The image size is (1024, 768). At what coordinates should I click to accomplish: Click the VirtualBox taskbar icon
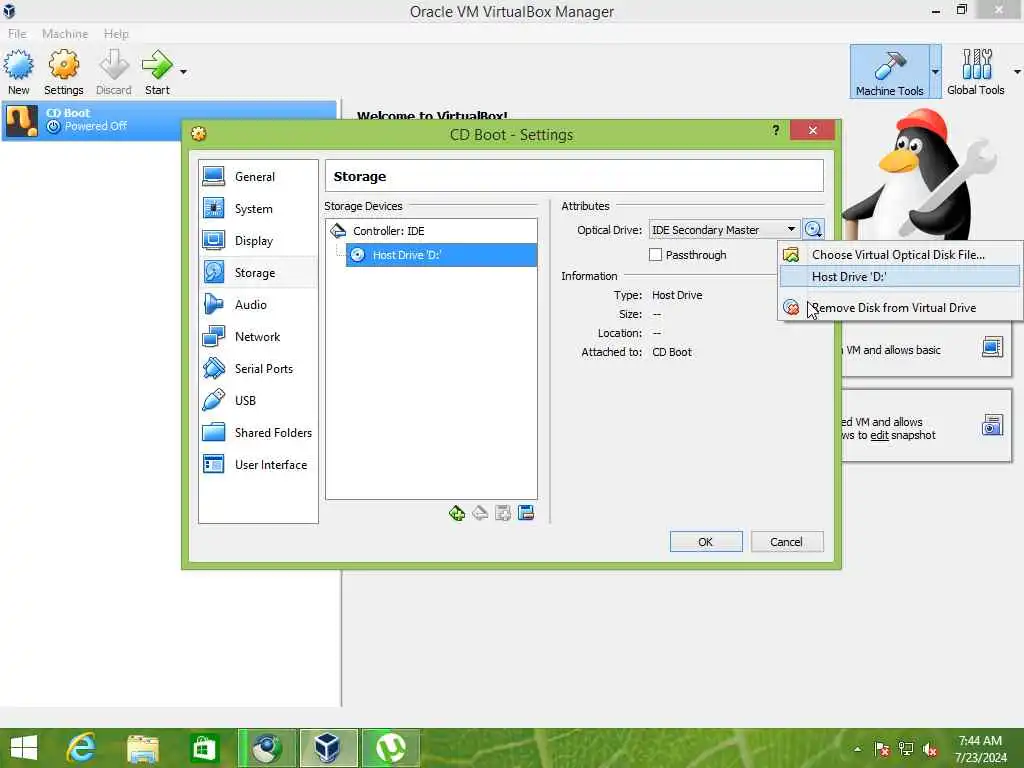(x=328, y=748)
